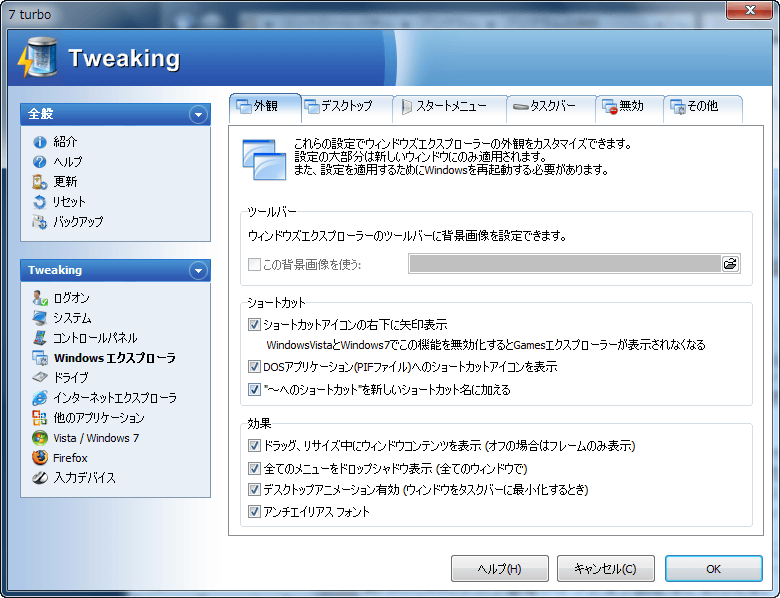The image size is (780, 598).
Task: Toggle DOSアプリケーション(PIFファイル) shortcut icon checkbox
Action: click(x=254, y=367)
